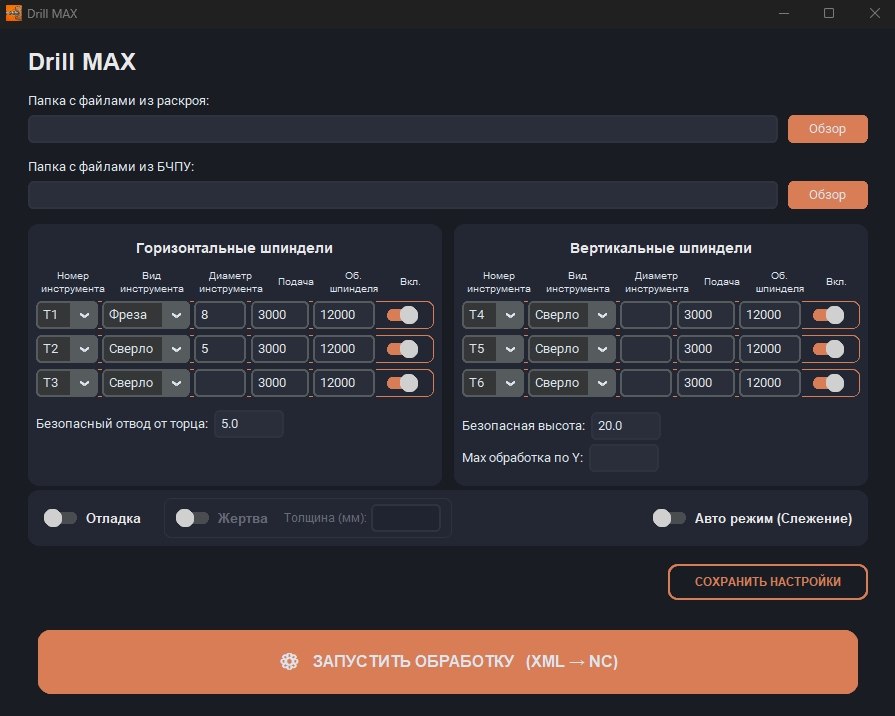The image size is (895, 716).
Task: Click the T3 spindle speed field 12000
Action: pos(344,383)
